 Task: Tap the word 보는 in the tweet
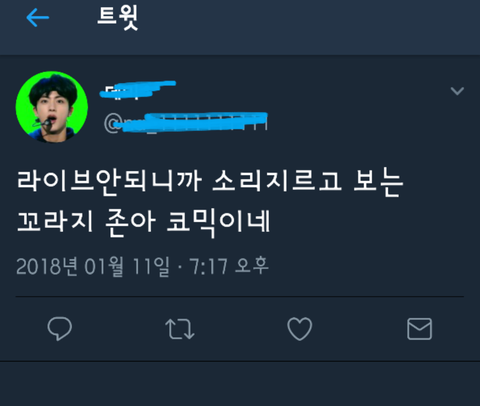point(378,182)
